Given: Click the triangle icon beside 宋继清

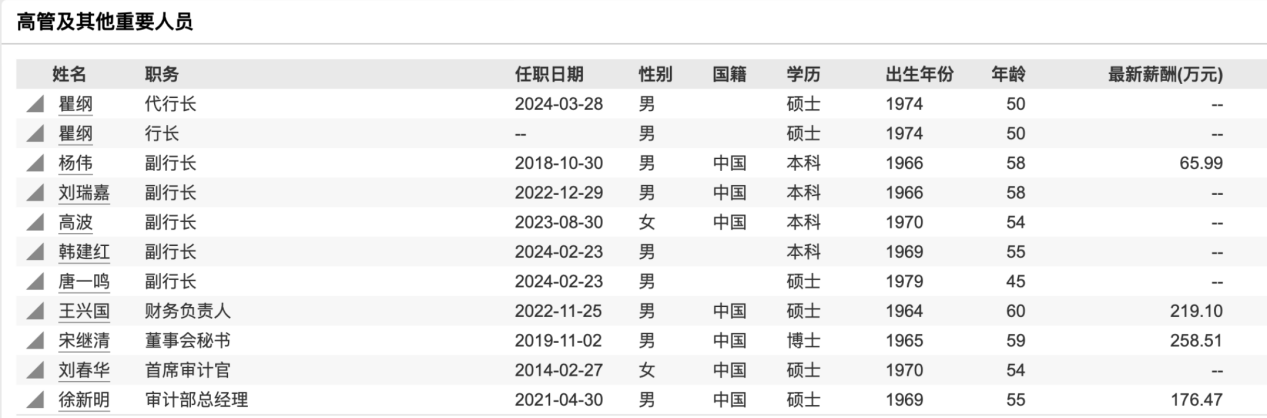Looking at the screenshot, I should point(36,341).
